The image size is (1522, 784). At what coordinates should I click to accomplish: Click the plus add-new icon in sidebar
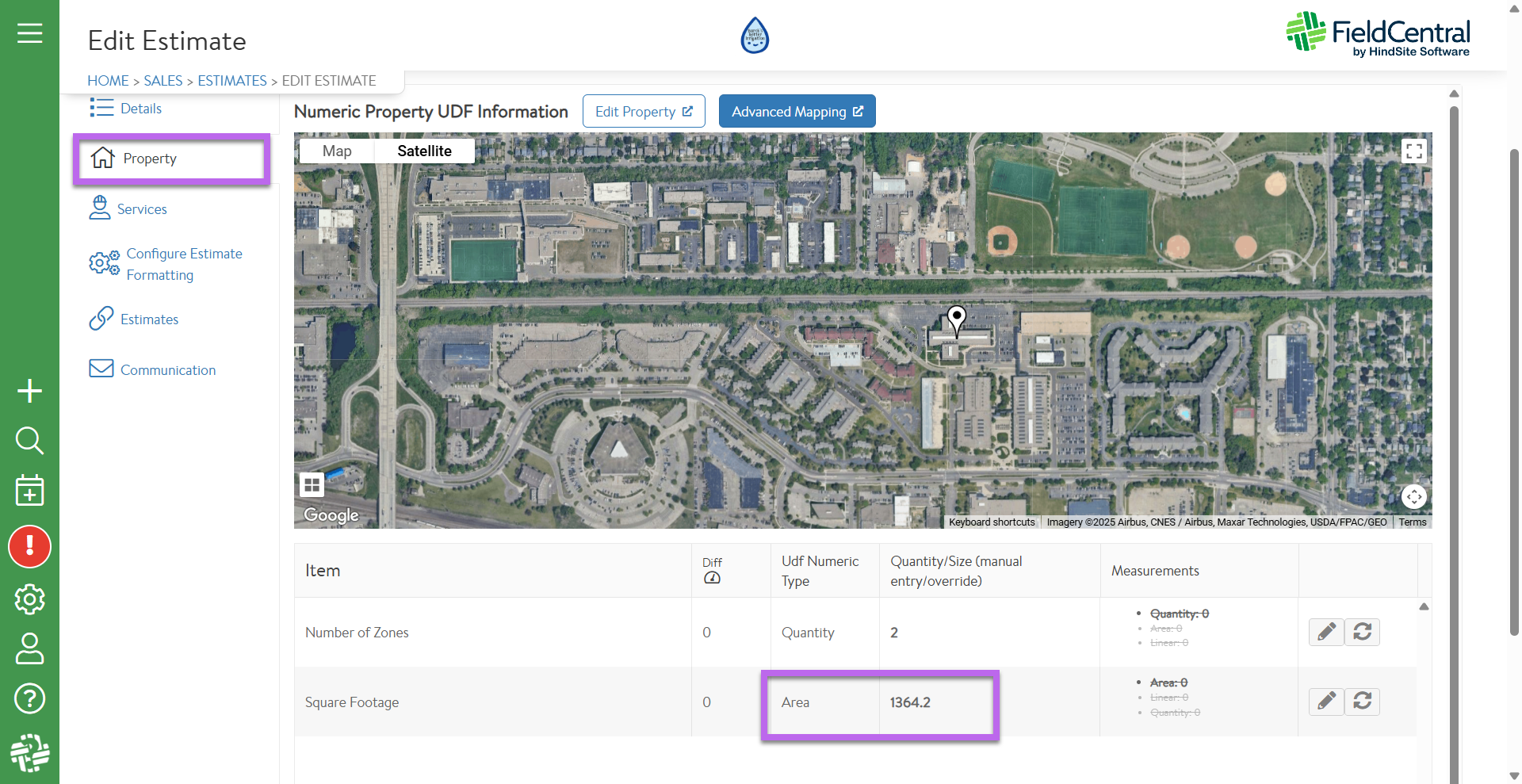tap(29, 391)
